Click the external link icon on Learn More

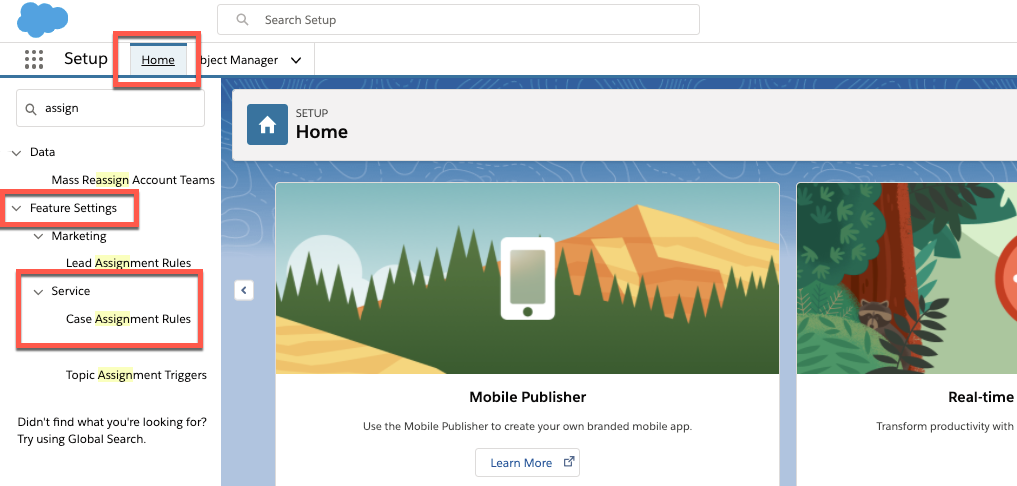[x=569, y=462]
